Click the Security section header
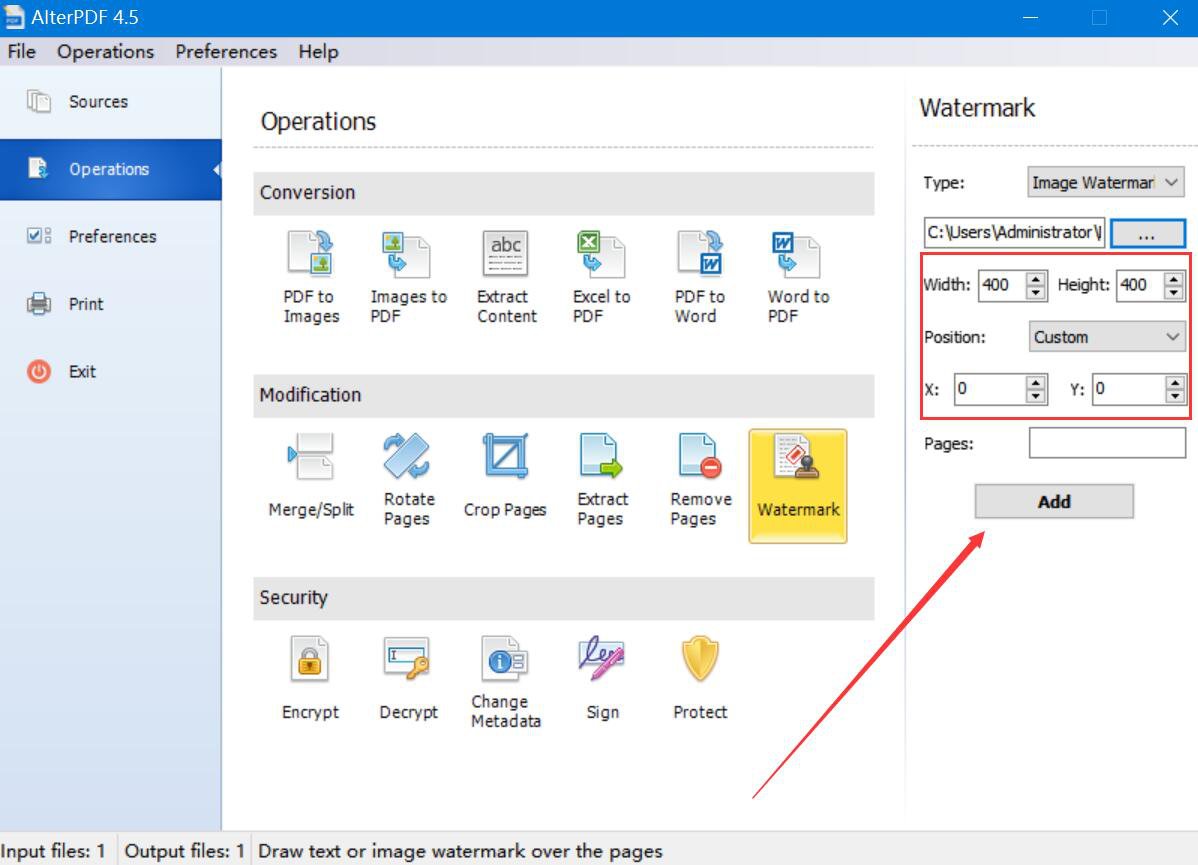 [564, 598]
